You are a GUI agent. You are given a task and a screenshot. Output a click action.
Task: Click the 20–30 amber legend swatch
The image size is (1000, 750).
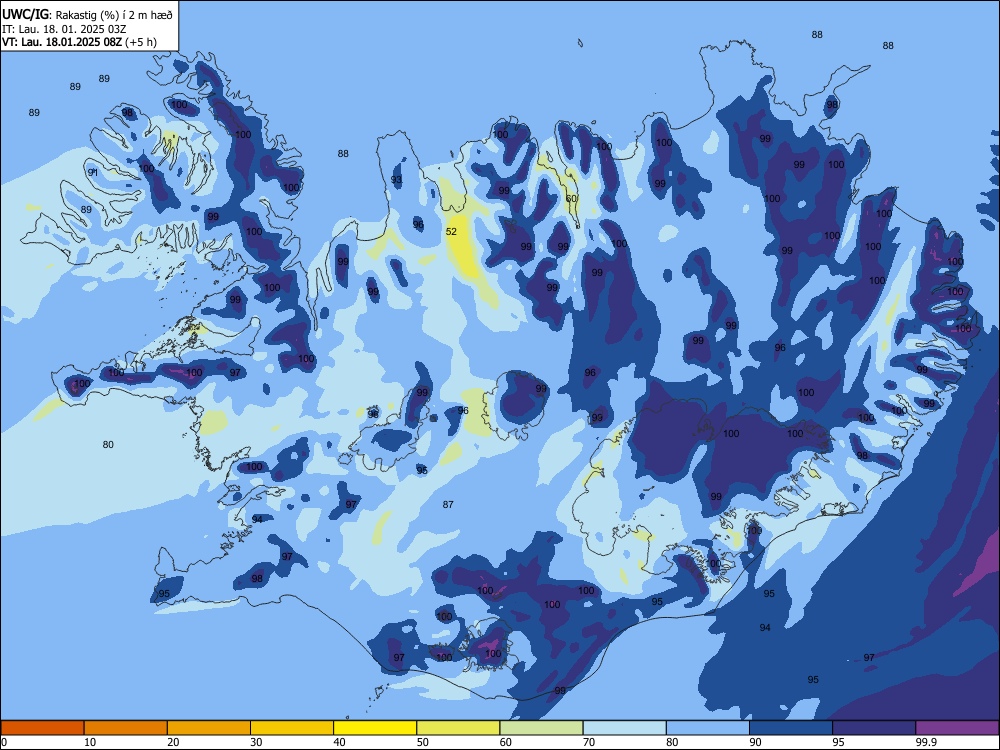click(x=209, y=728)
